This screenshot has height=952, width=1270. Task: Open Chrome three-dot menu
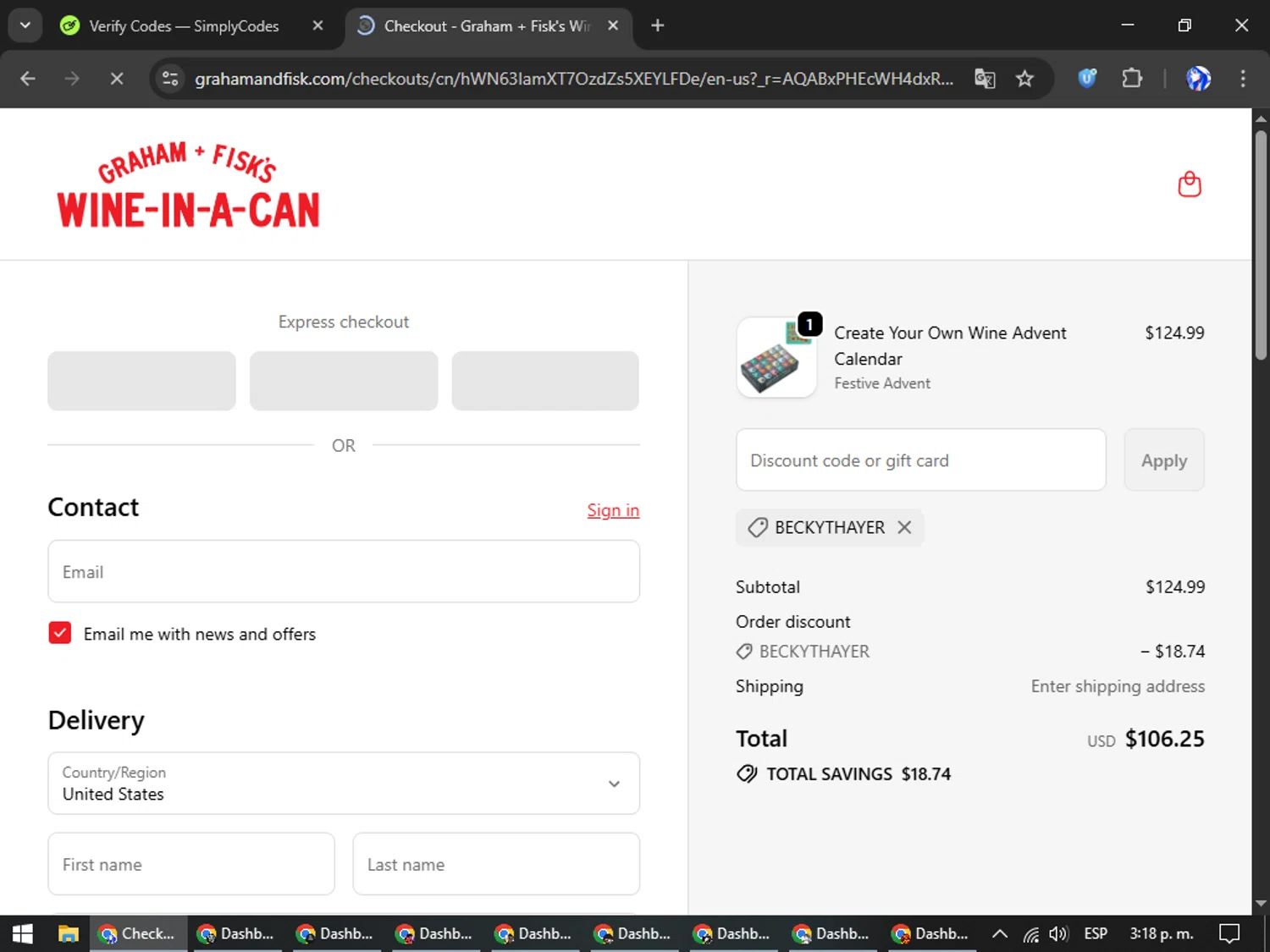point(1243,79)
